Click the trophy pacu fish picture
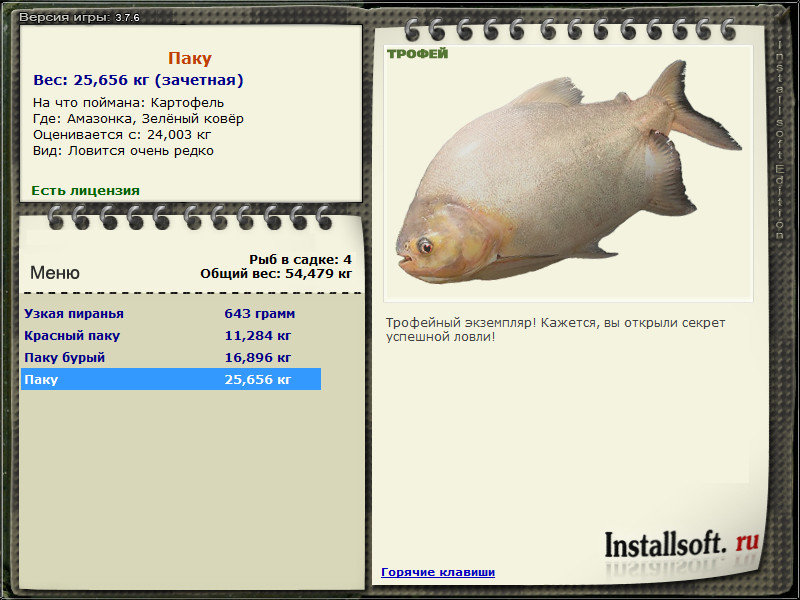 click(568, 173)
